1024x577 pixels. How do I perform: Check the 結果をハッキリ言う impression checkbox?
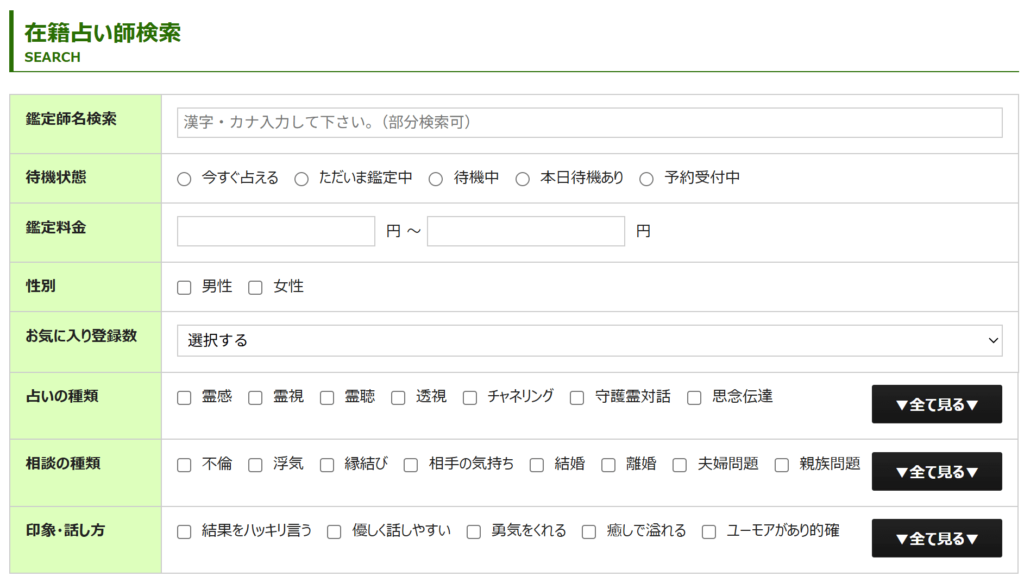[184, 531]
